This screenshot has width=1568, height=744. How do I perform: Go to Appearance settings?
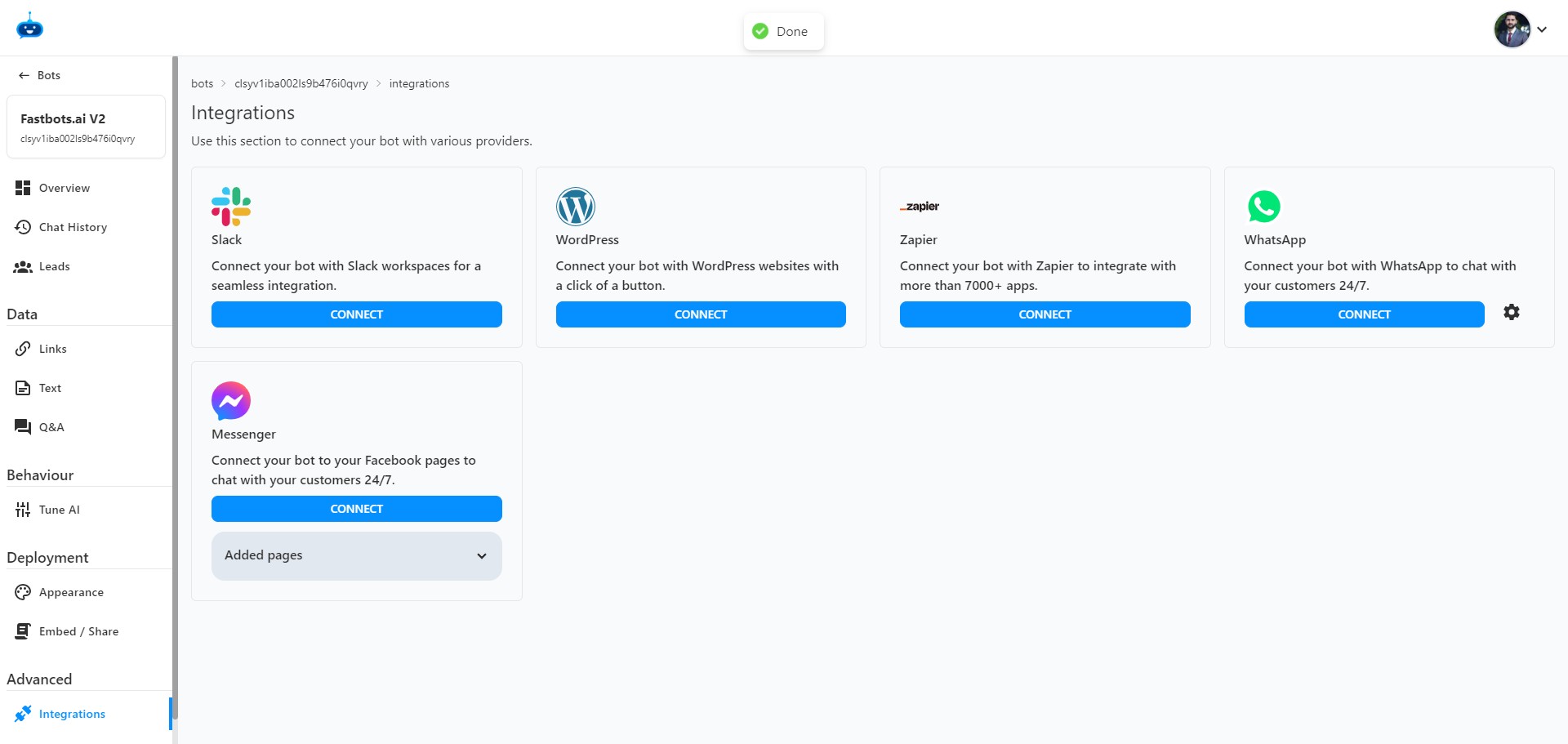[x=86, y=592]
